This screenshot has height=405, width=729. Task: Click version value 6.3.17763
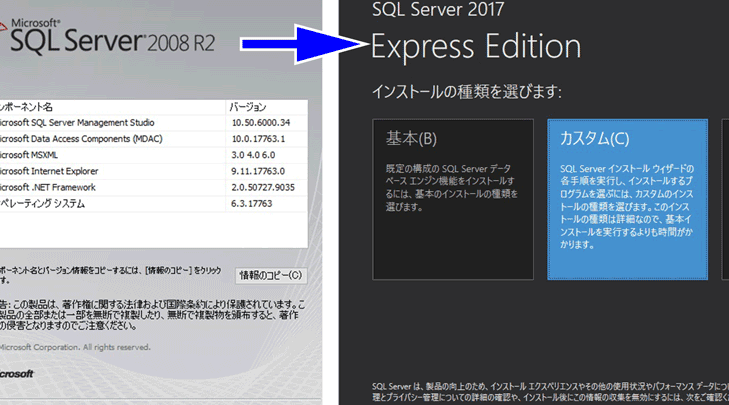(252, 204)
